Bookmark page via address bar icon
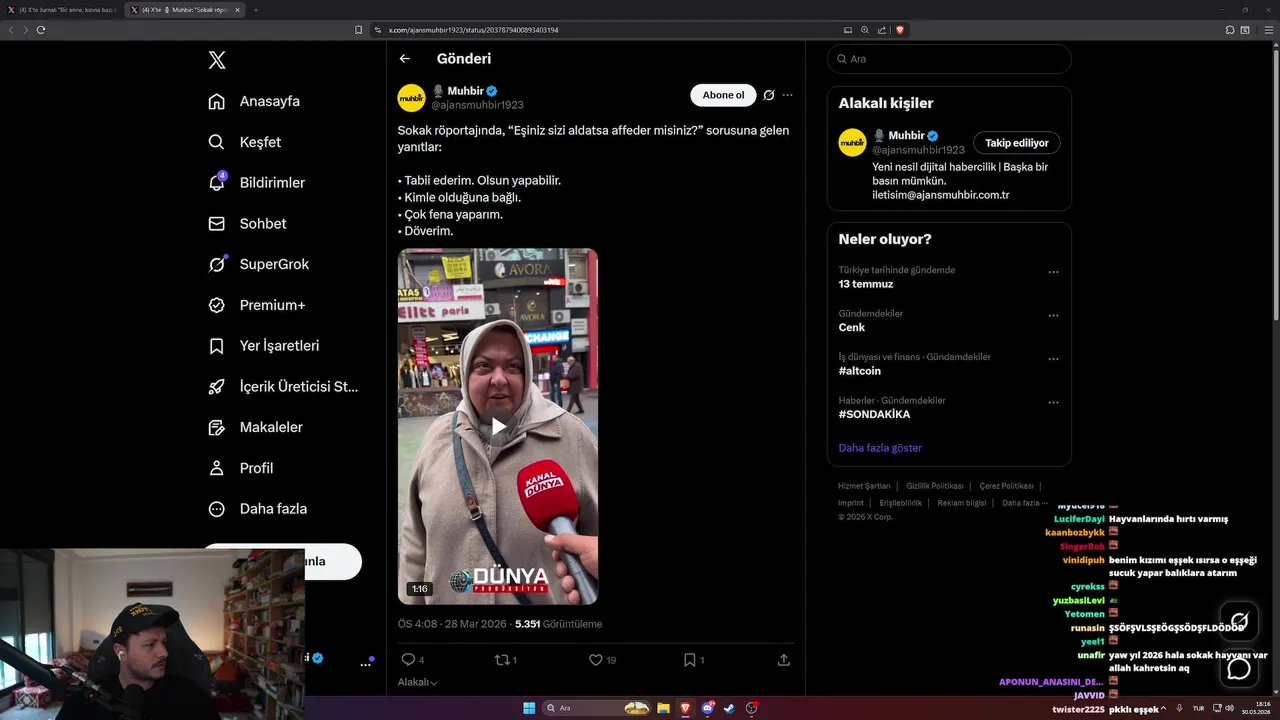Screen dimensions: 1280x720 [x=359, y=30]
